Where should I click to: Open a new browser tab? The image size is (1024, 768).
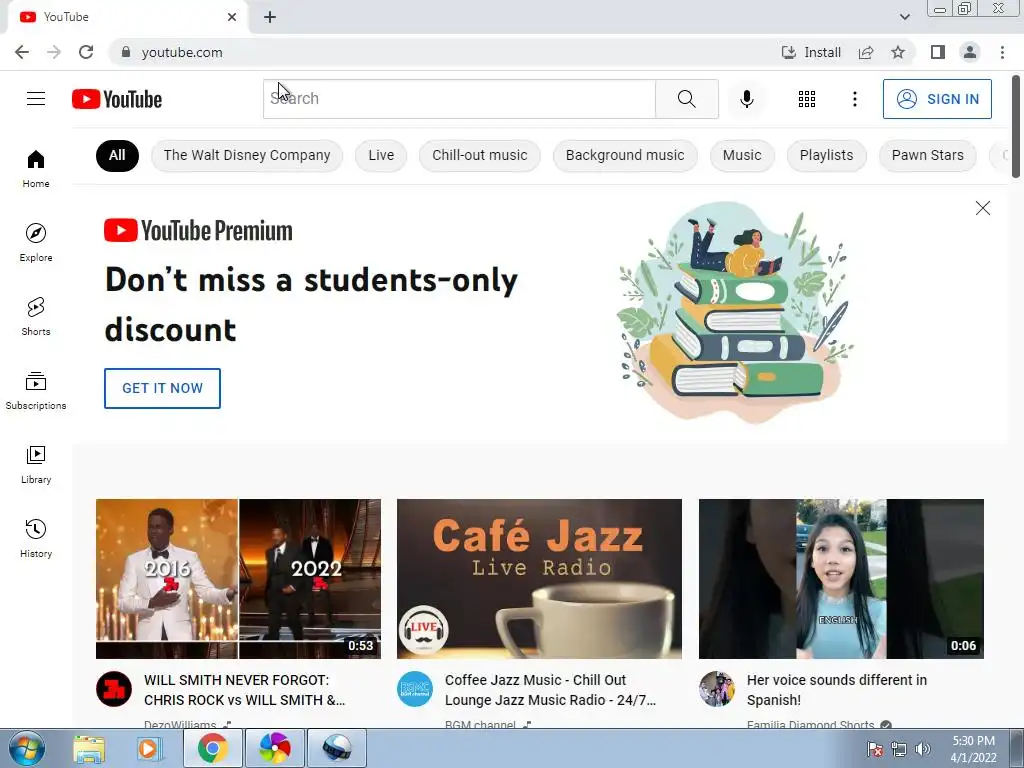[270, 17]
